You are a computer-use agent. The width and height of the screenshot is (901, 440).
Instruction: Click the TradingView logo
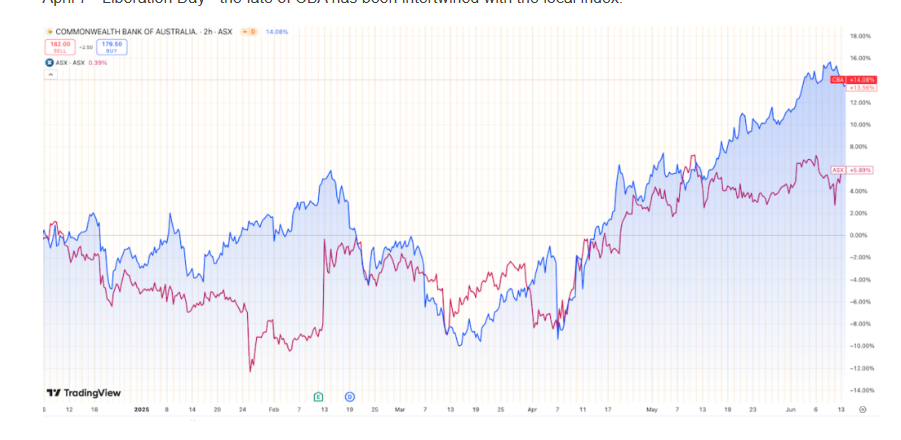coord(82,393)
